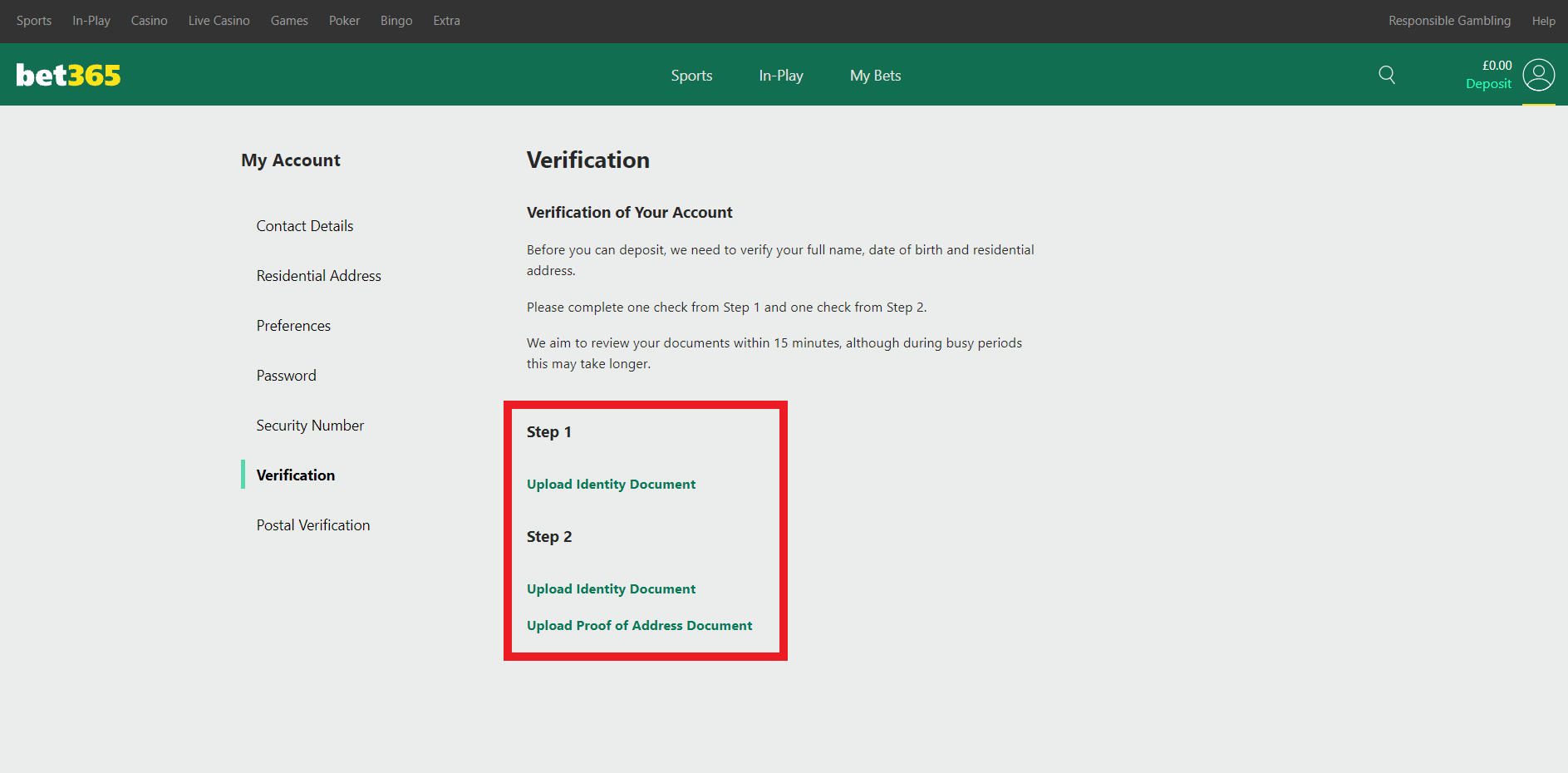The image size is (1568, 773).
Task: Click the Step 1 heading
Action: point(549,432)
